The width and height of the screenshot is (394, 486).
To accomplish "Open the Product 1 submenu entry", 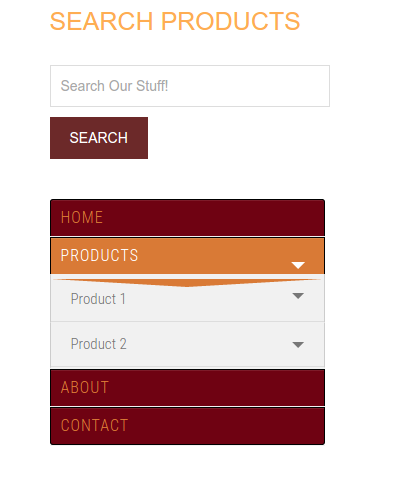I will [x=187, y=299].
